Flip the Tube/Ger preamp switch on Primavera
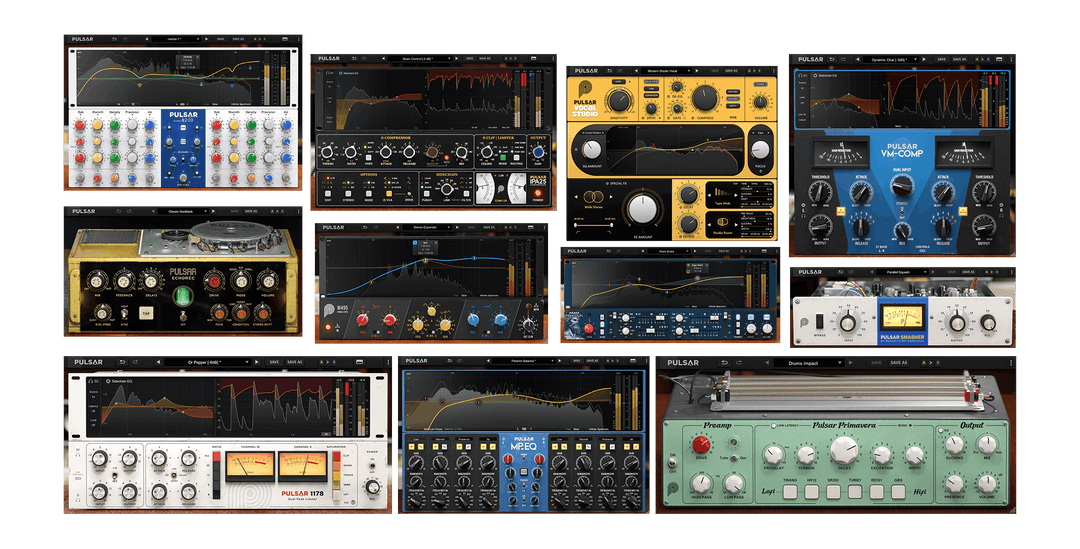1080x549 pixels. (734, 458)
